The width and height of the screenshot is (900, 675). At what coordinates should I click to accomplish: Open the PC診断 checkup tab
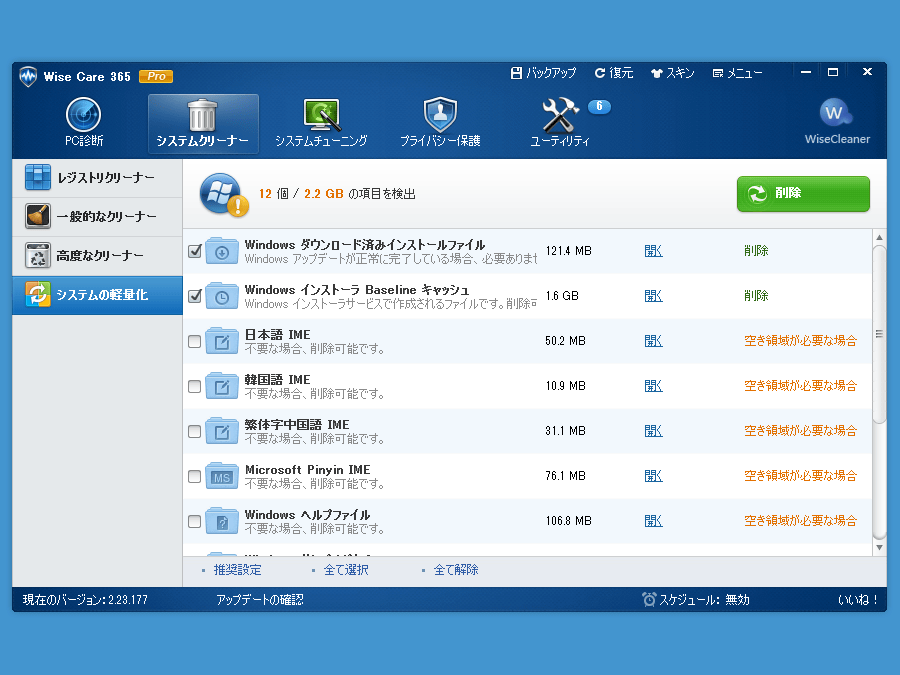point(84,123)
